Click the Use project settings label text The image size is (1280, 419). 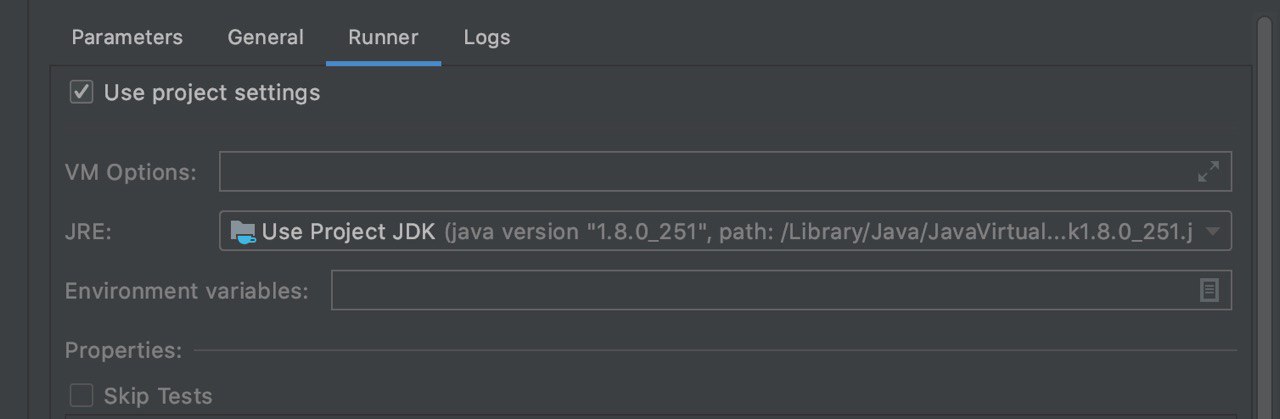(x=212, y=93)
